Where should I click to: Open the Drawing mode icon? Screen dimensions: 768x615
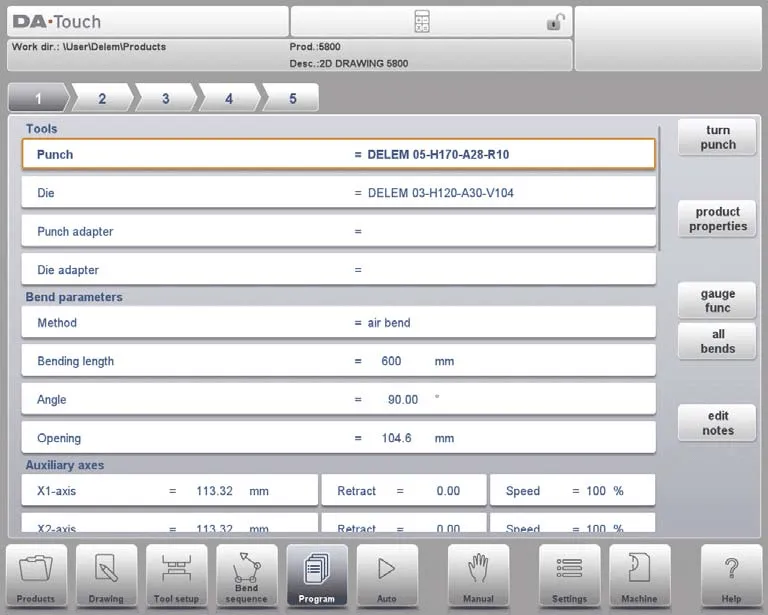pos(106,575)
